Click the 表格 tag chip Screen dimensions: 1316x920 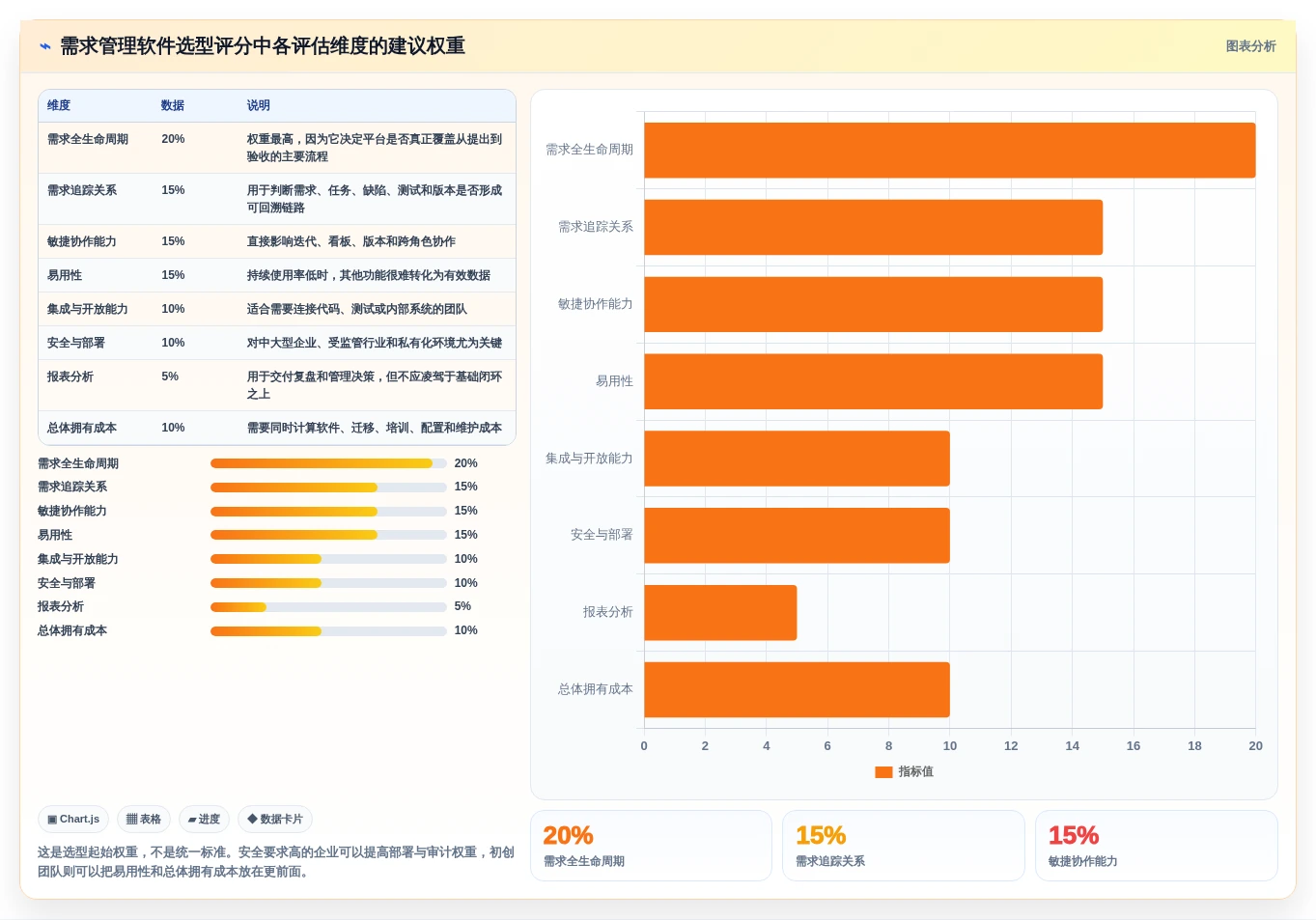[144, 819]
